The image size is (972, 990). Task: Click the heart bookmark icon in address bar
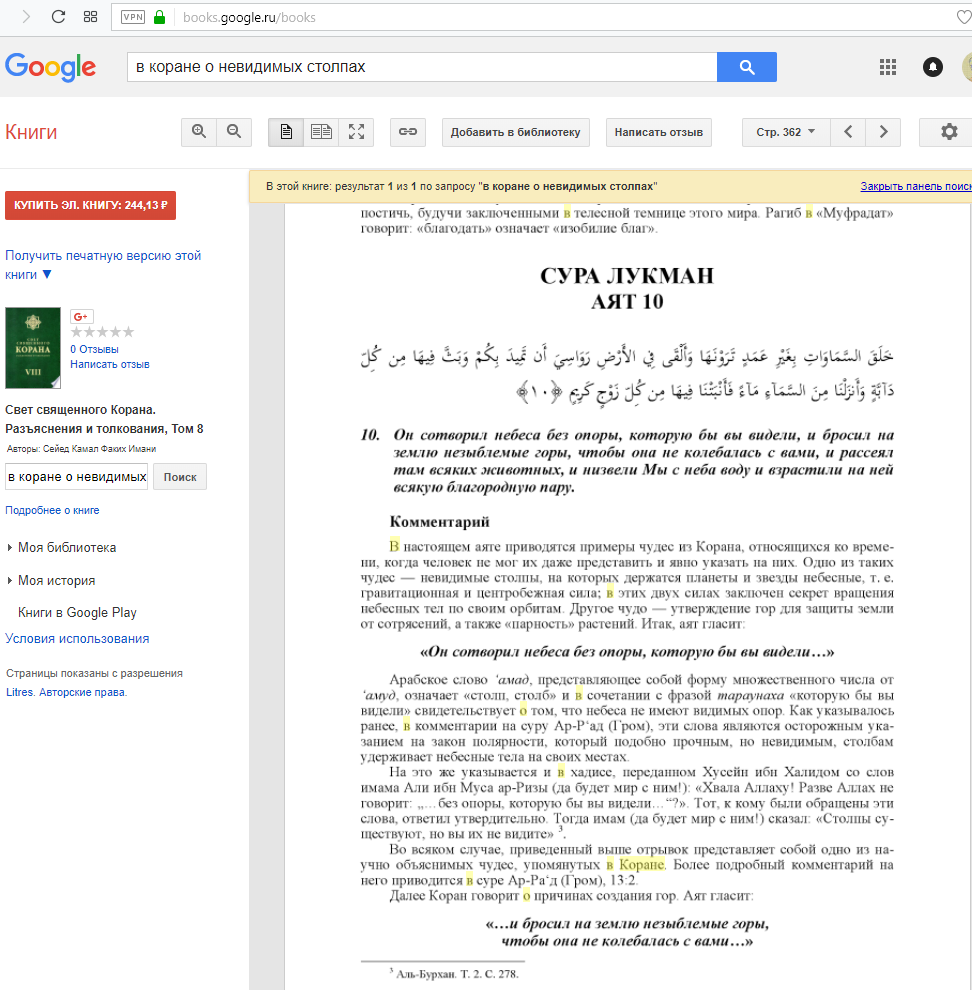click(x=964, y=17)
